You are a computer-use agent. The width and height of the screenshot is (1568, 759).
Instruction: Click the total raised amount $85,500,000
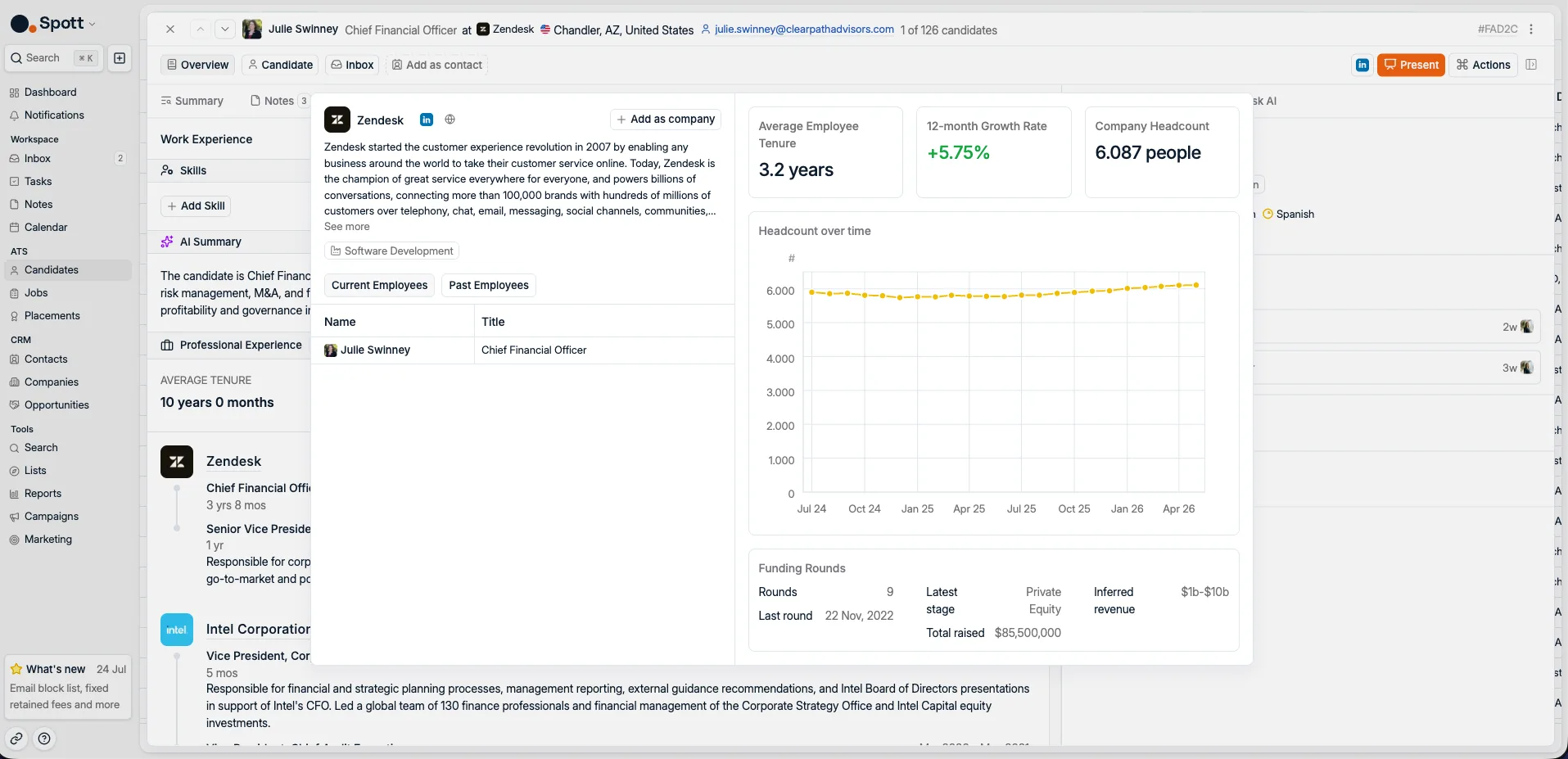tap(1028, 633)
